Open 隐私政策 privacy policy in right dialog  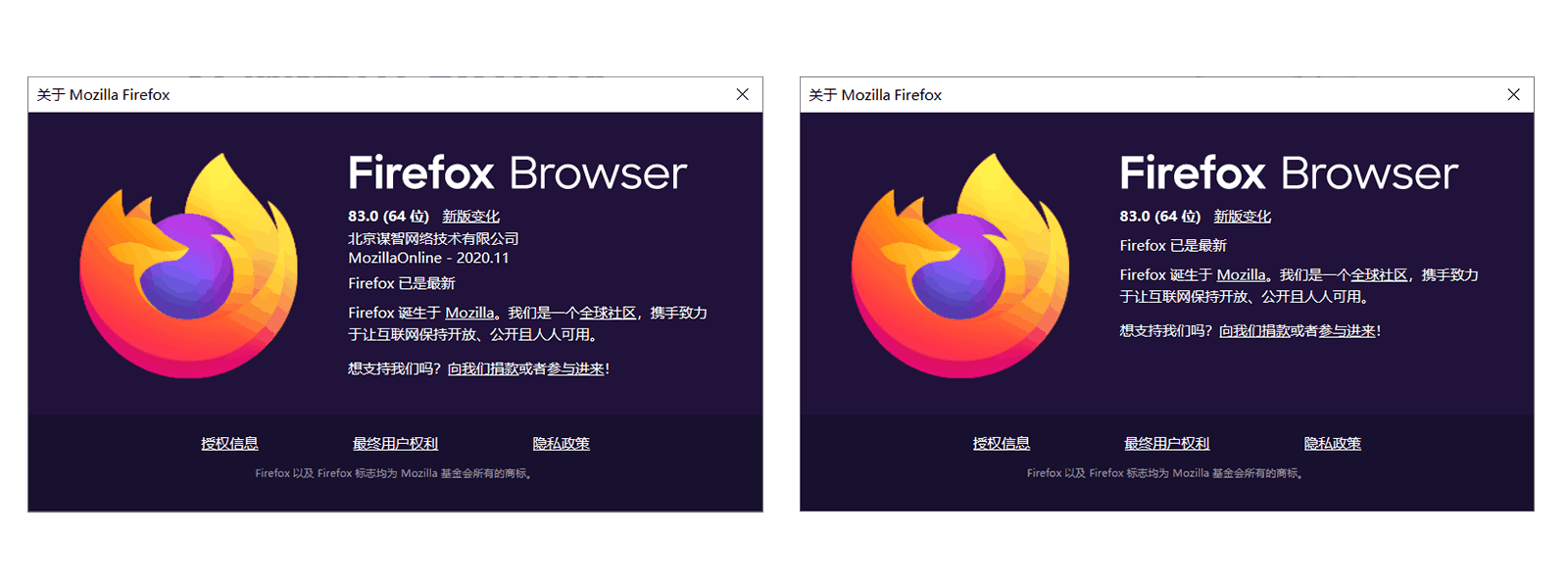(1332, 444)
